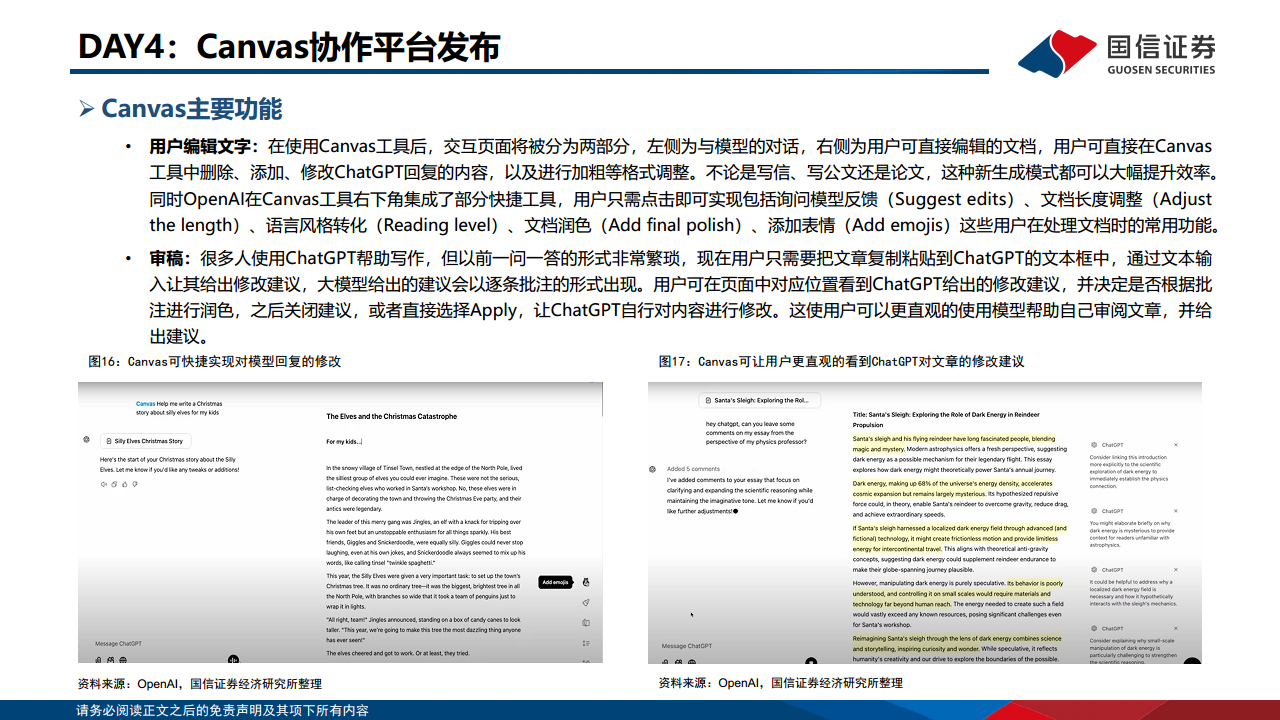
Task: Click the 'For my kids...' line
Action: [344, 441]
